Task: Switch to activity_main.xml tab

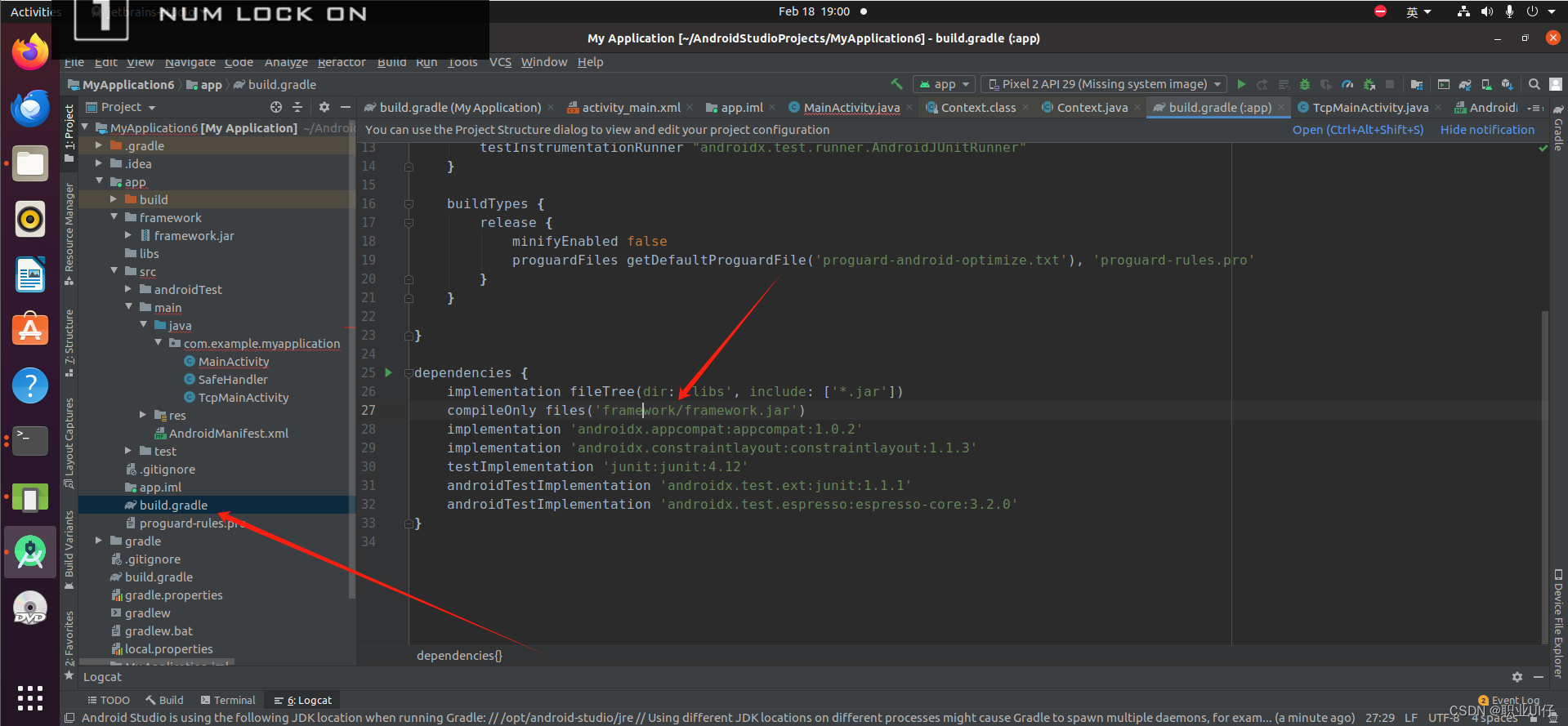Action: click(x=631, y=108)
